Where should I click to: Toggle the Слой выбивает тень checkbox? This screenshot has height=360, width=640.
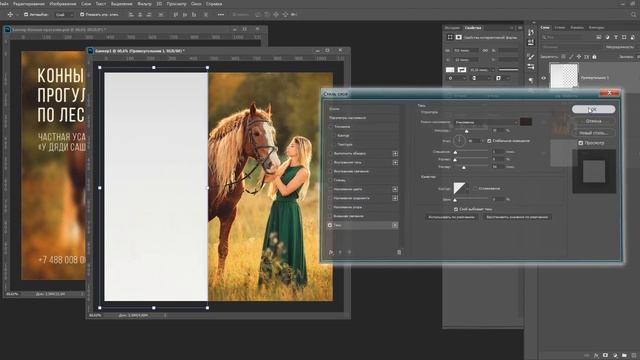pos(456,209)
